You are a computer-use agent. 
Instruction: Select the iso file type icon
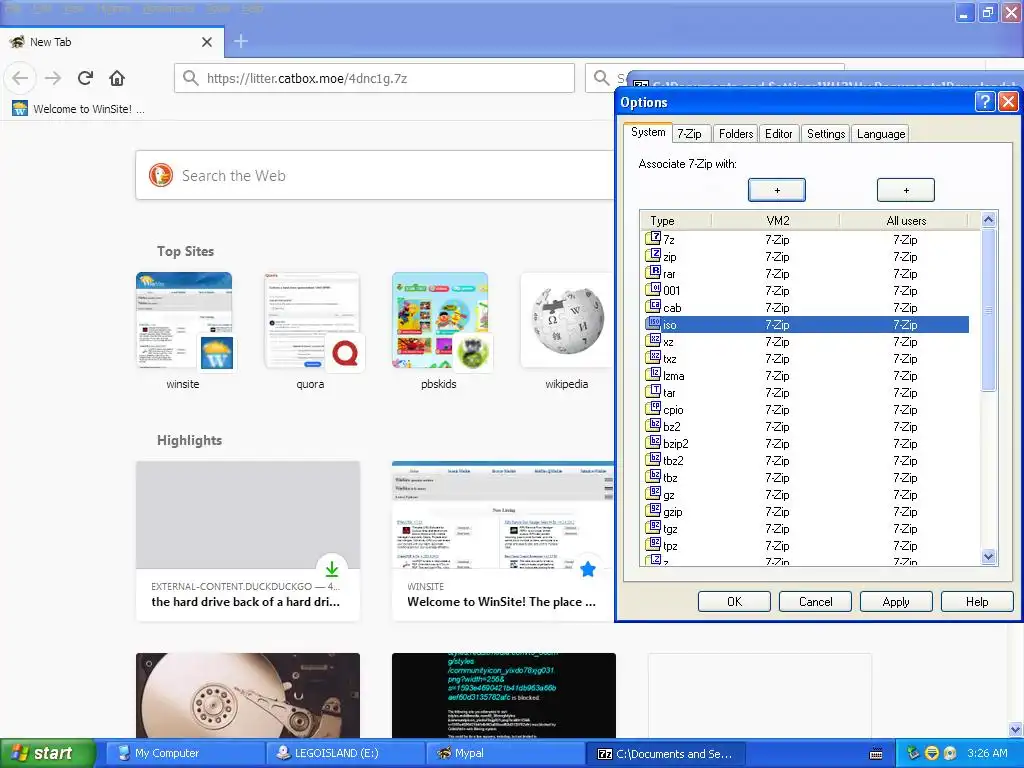(x=653, y=323)
